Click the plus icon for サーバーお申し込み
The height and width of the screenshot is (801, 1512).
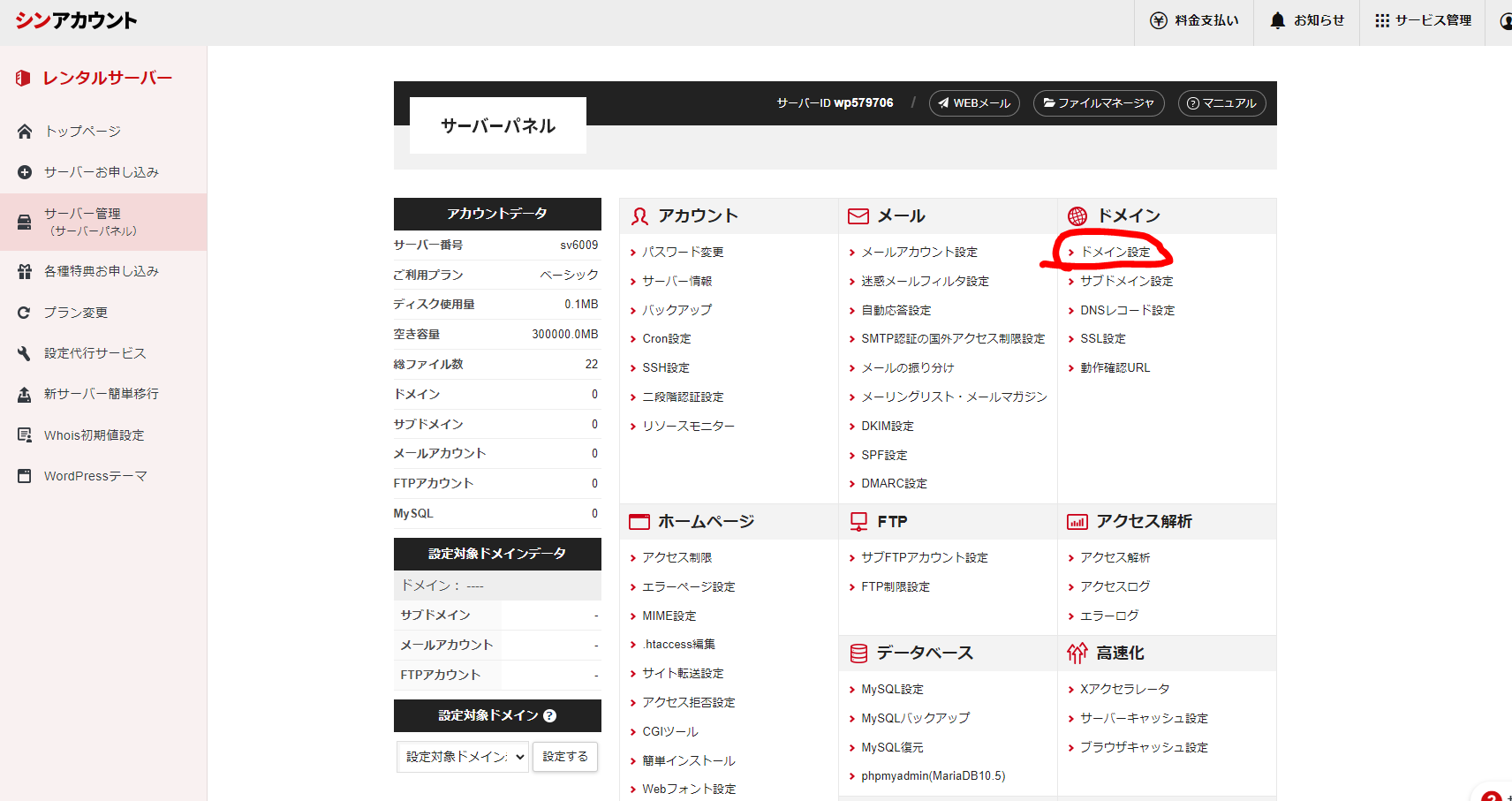[25, 172]
